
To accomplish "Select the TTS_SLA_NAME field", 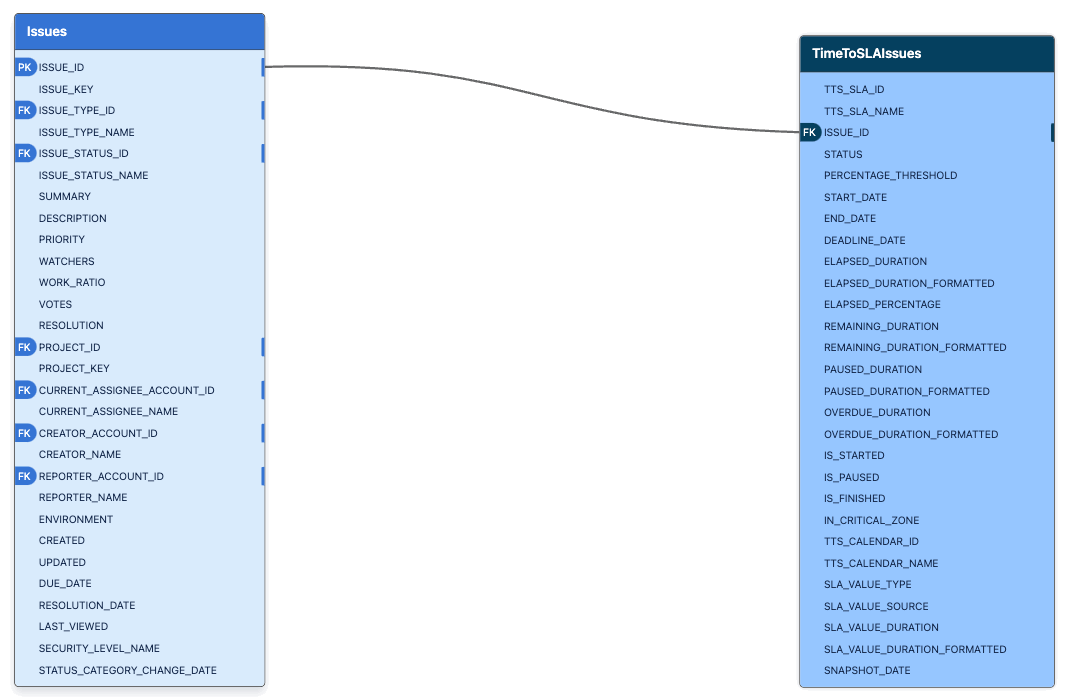I will 863,111.
